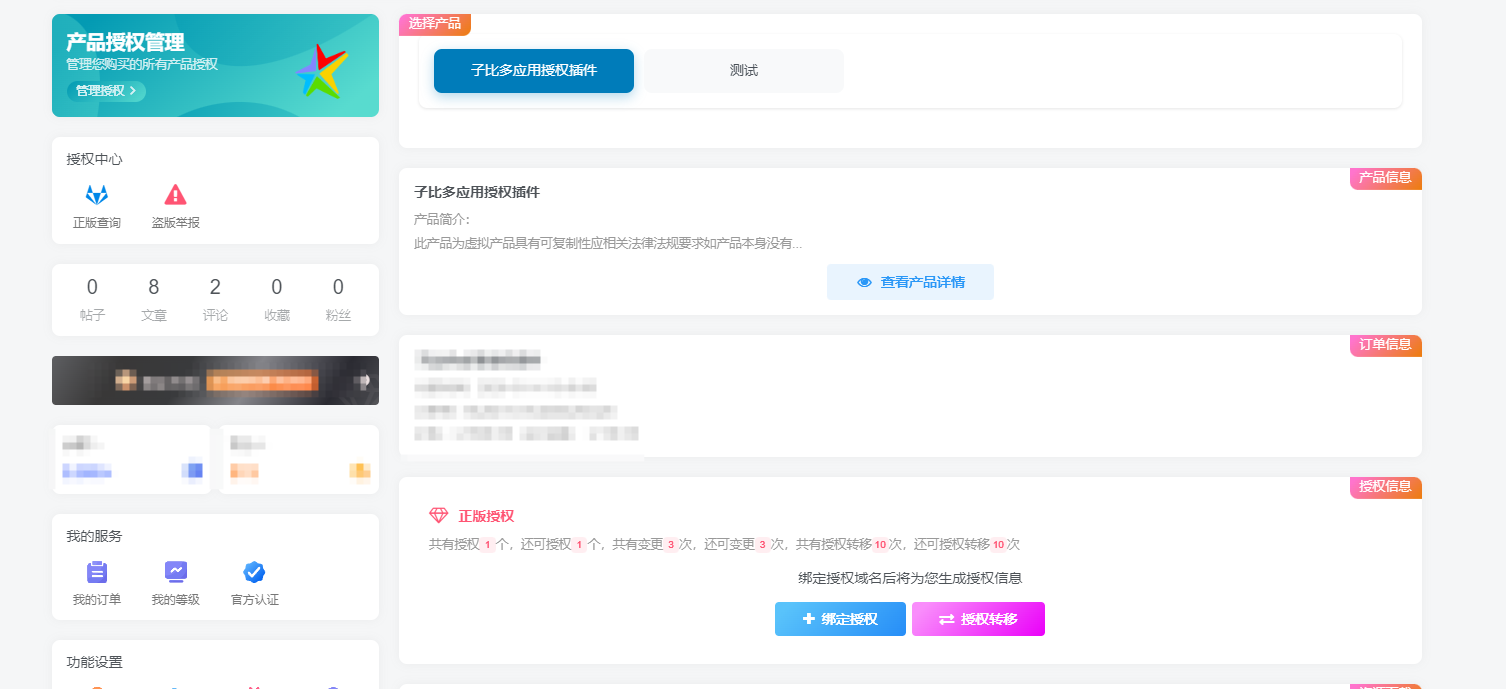The image size is (1506, 689).
Task: Open 我的订单 orders icon
Action: pos(95,571)
